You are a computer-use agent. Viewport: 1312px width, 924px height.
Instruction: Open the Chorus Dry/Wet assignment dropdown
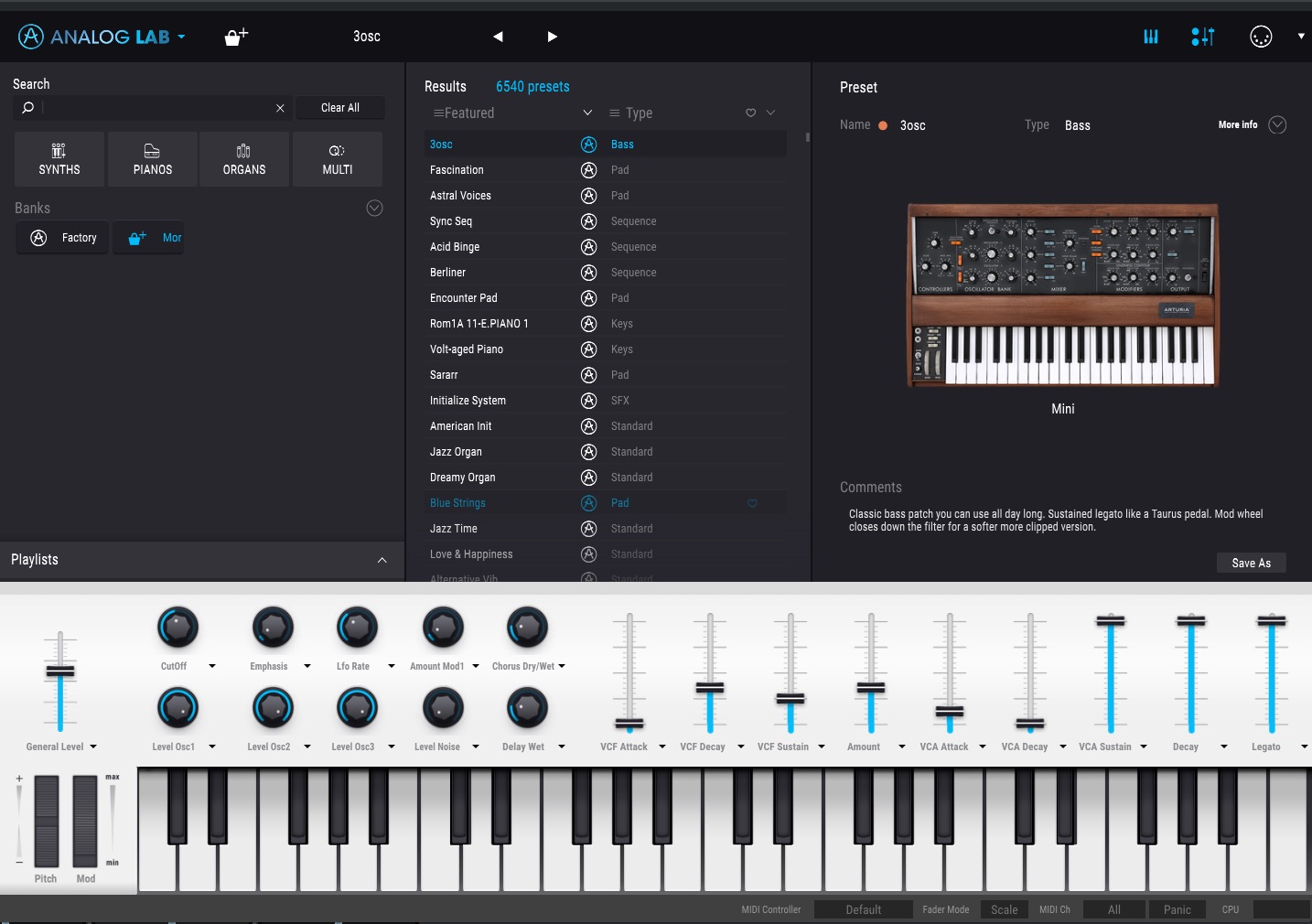pyautogui.click(x=562, y=666)
